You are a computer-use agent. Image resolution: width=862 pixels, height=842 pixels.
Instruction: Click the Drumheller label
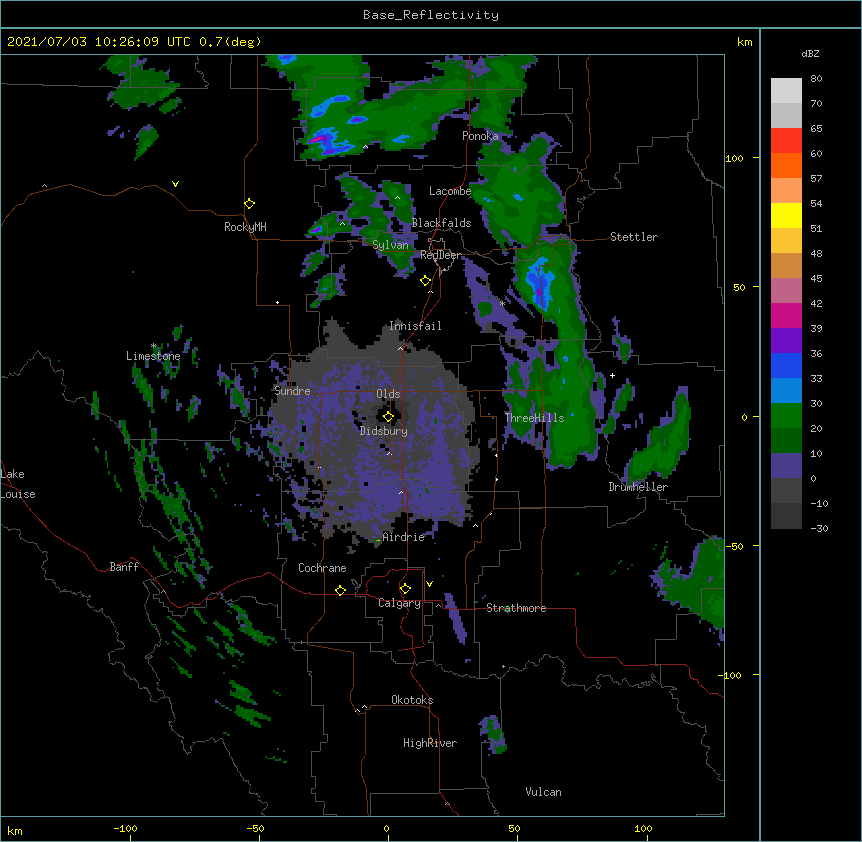pyautogui.click(x=638, y=487)
